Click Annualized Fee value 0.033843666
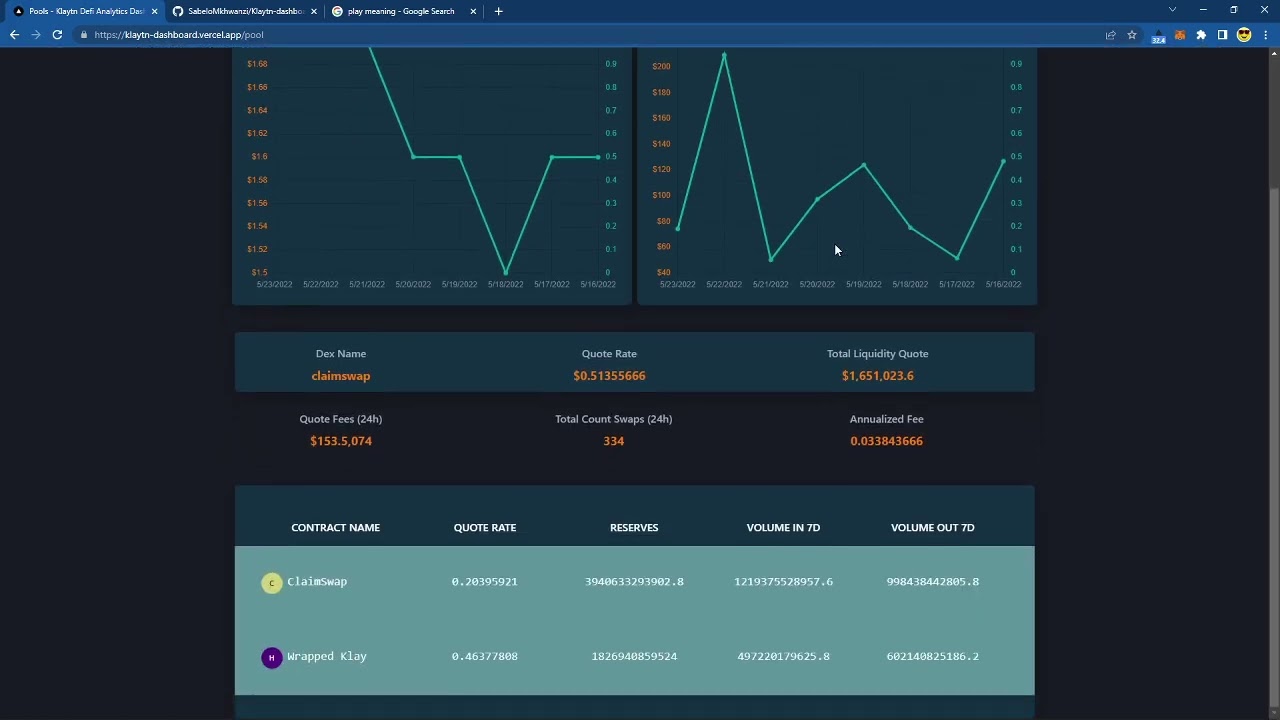Image resolution: width=1280 pixels, height=720 pixels. click(886, 441)
